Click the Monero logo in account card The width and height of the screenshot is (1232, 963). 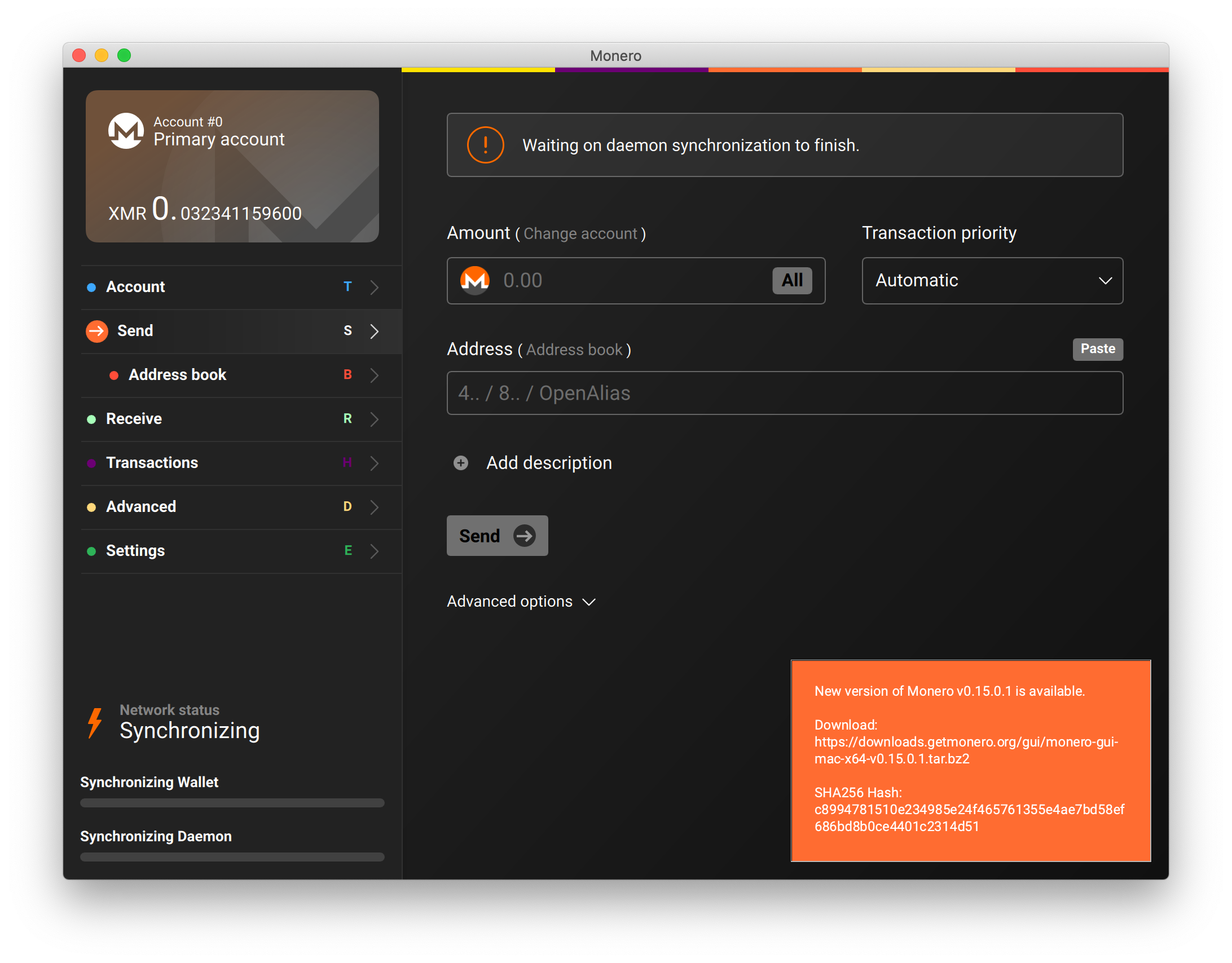[126, 131]
